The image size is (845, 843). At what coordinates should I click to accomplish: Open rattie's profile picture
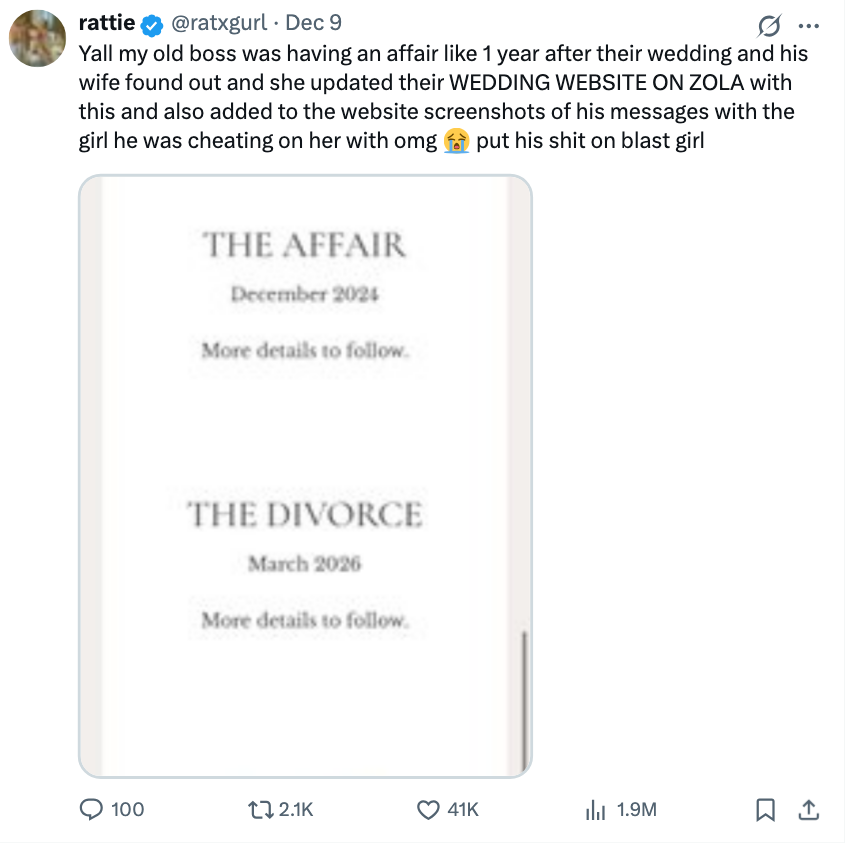37,37
